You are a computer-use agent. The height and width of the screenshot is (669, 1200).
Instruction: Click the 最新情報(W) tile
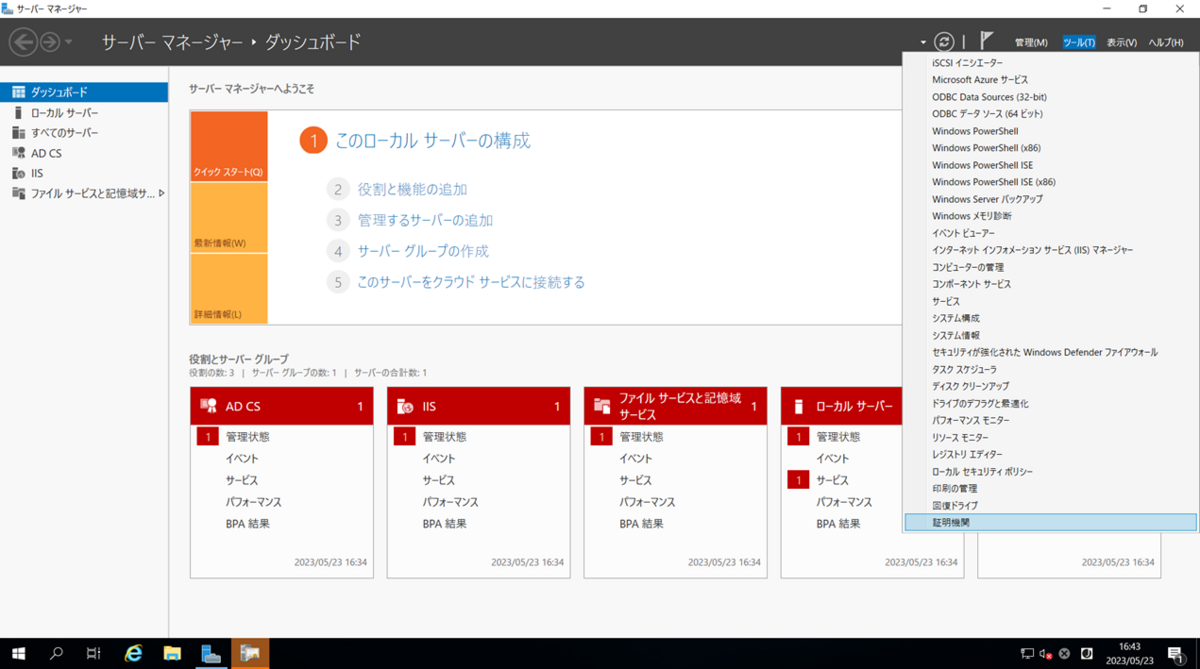coord(228,217)
